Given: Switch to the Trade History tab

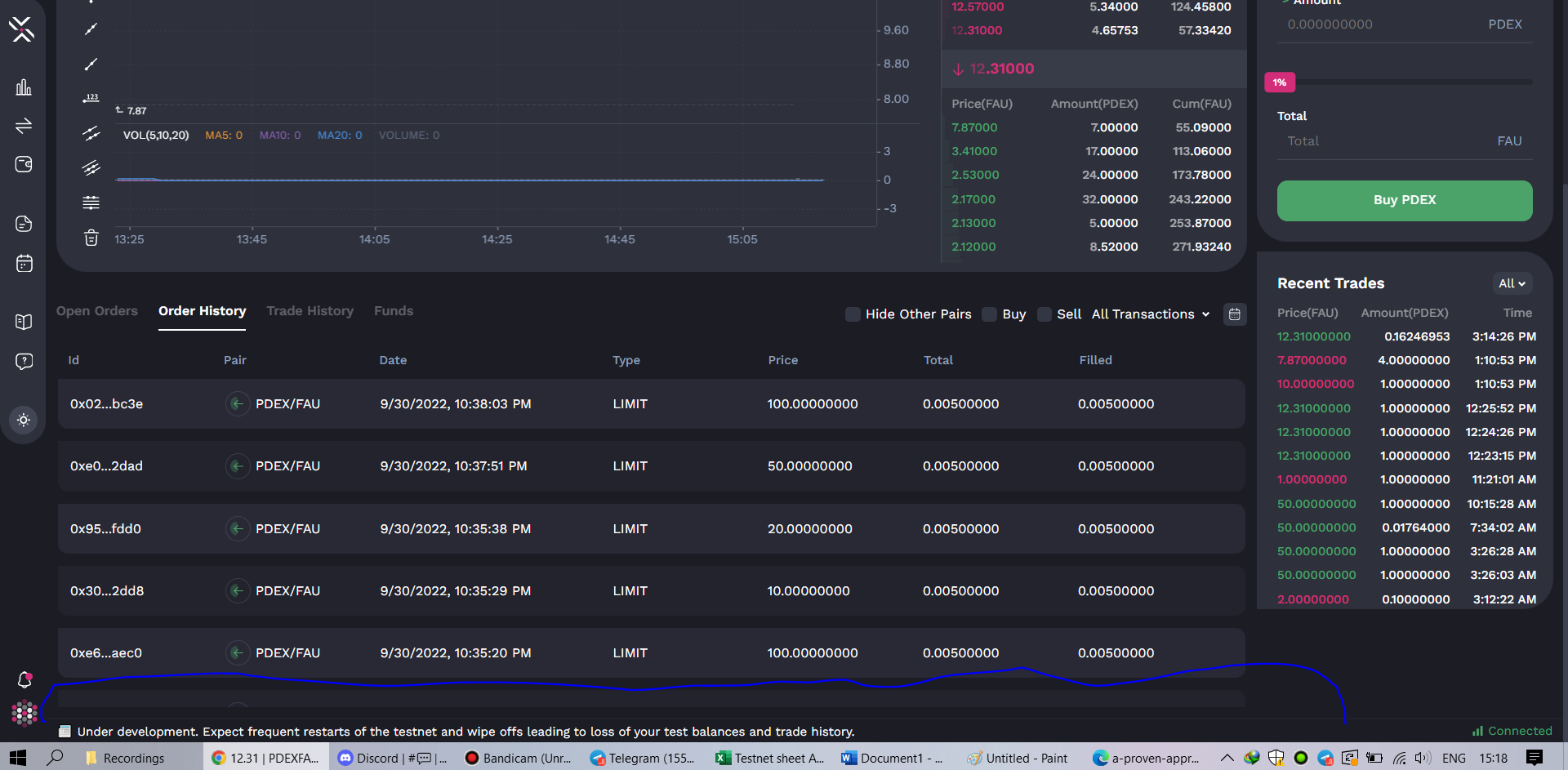Looking at the screenshot, I should (310, 311).
